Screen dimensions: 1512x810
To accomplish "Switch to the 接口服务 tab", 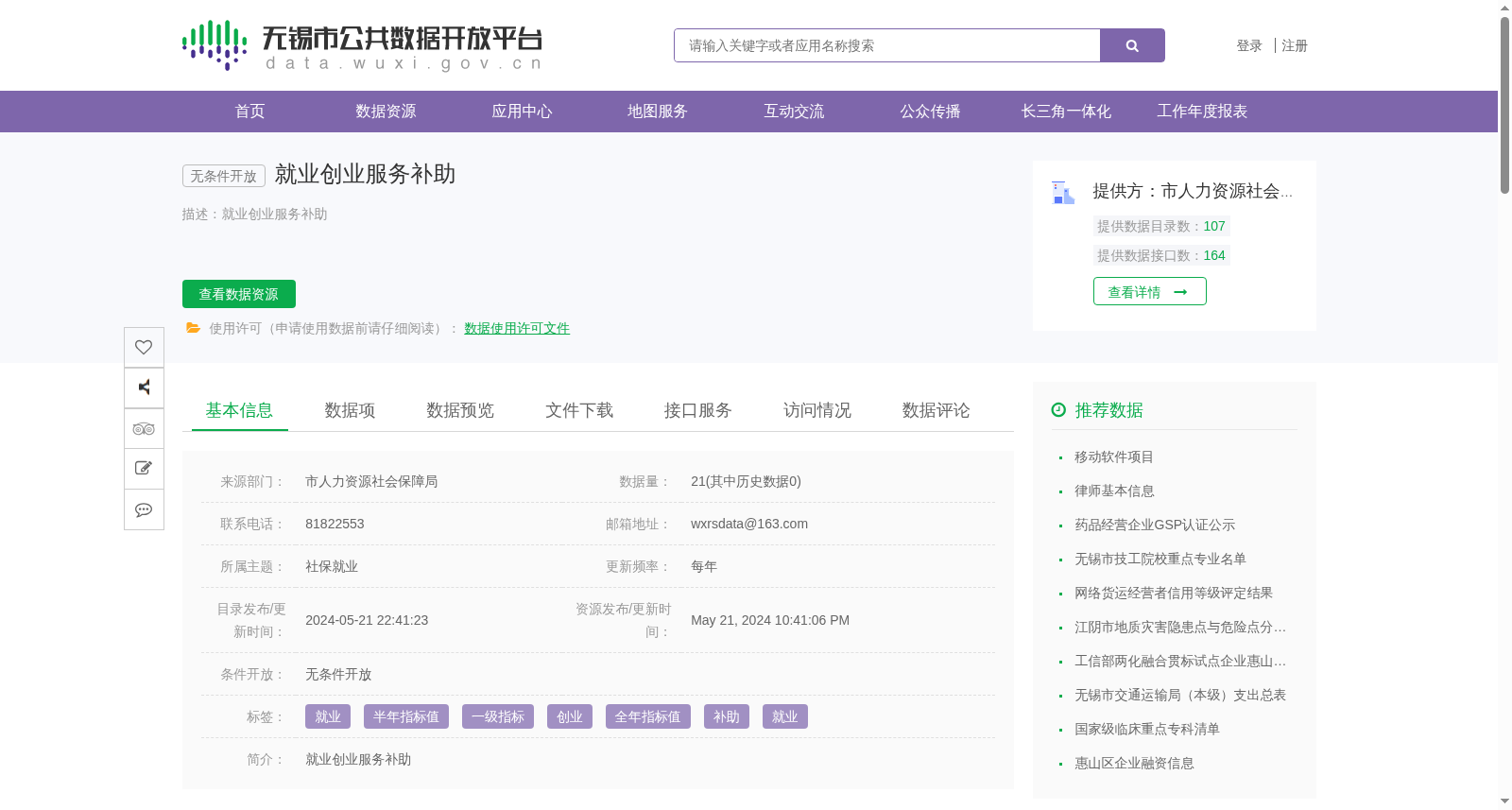I will (x=698, y=410).
